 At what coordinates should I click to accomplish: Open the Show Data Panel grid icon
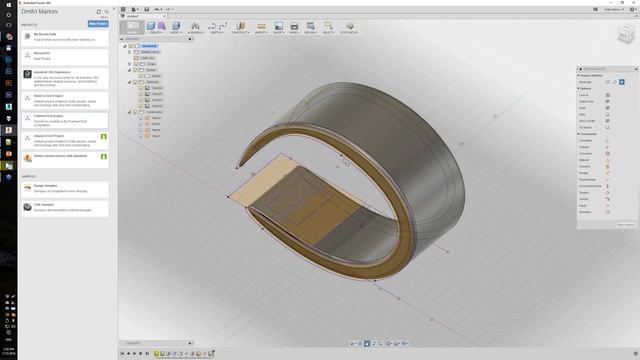(x=123, y=9)
